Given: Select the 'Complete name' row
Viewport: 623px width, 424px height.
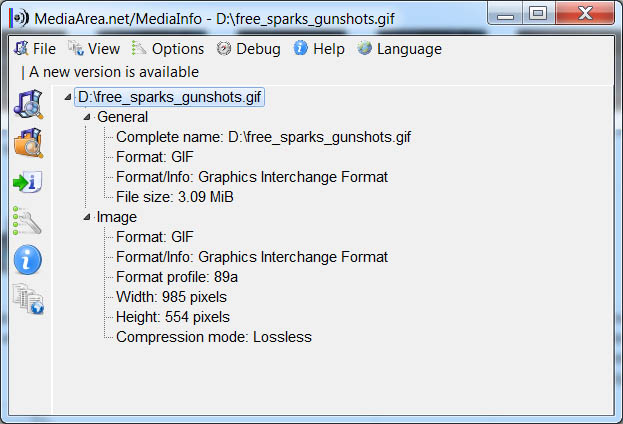Looking at the screenshot, I should (263, 137).
